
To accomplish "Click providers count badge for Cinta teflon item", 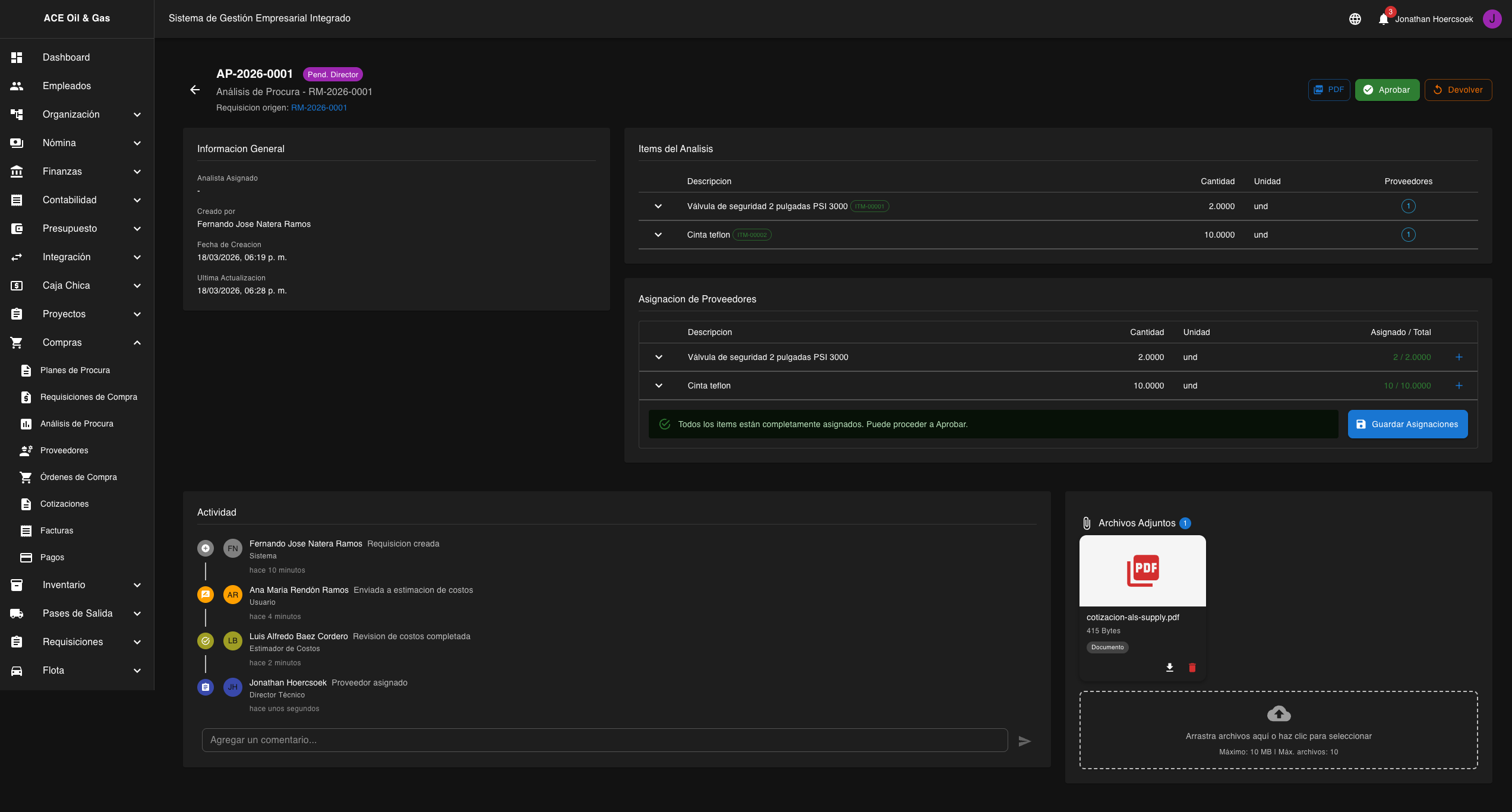I will click(x=1408, y=235).
